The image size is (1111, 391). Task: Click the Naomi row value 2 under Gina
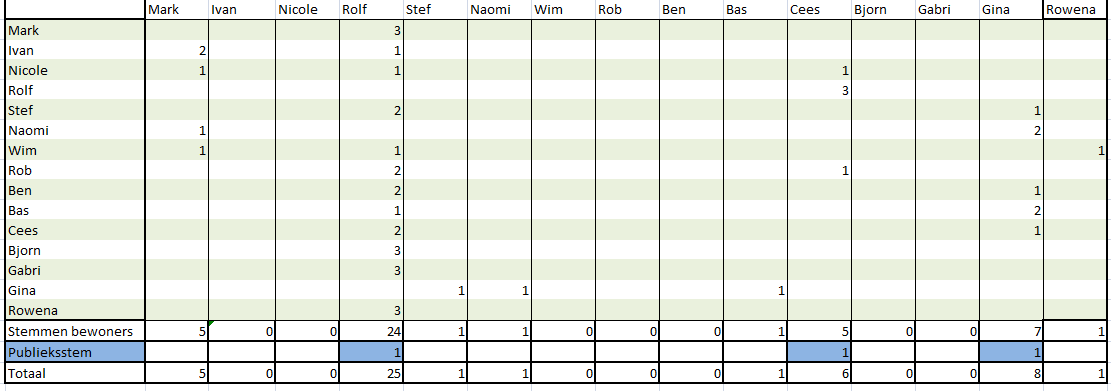(1011, 130)
